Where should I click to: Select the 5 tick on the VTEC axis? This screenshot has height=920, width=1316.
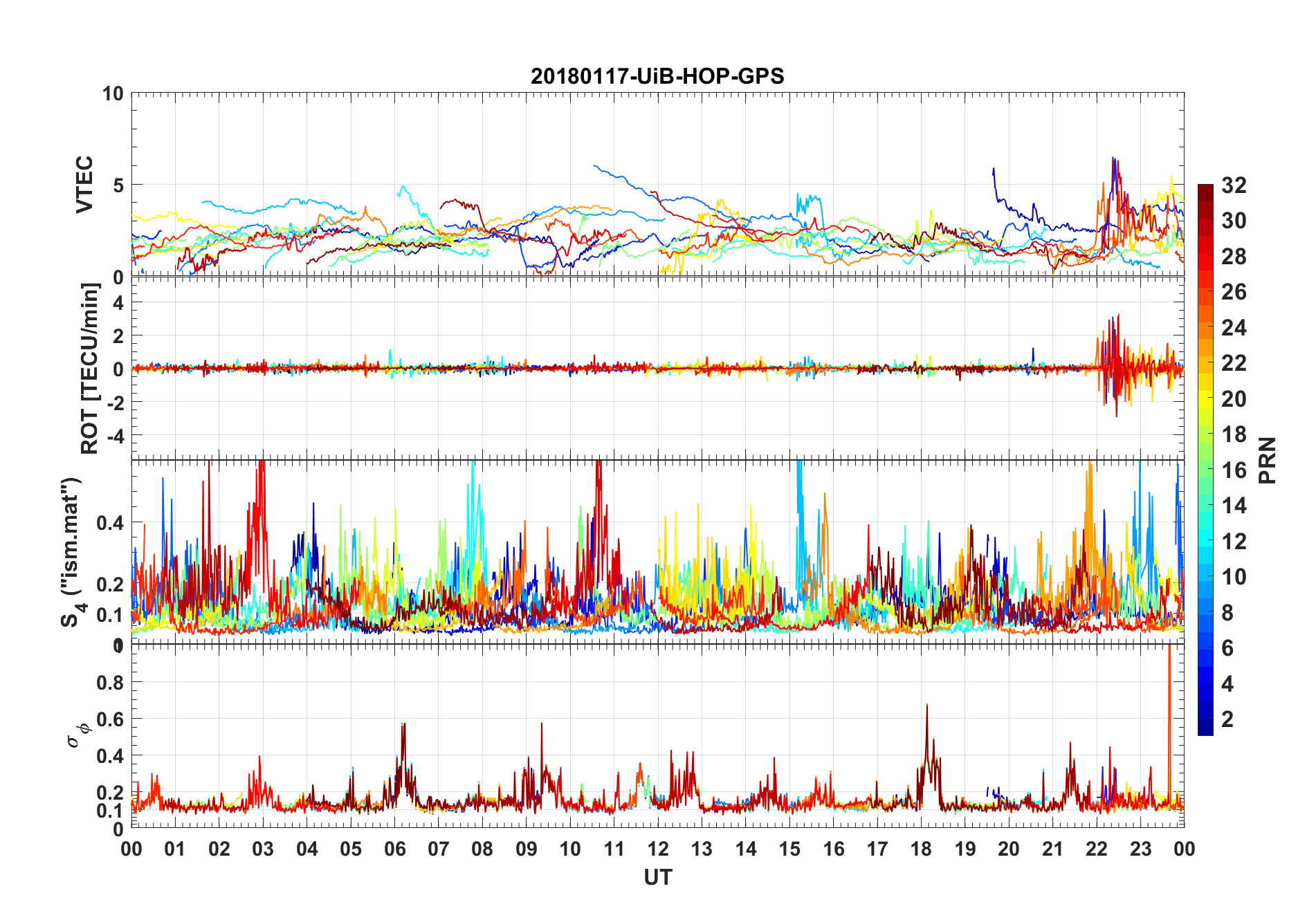click(x=118, y=185)
